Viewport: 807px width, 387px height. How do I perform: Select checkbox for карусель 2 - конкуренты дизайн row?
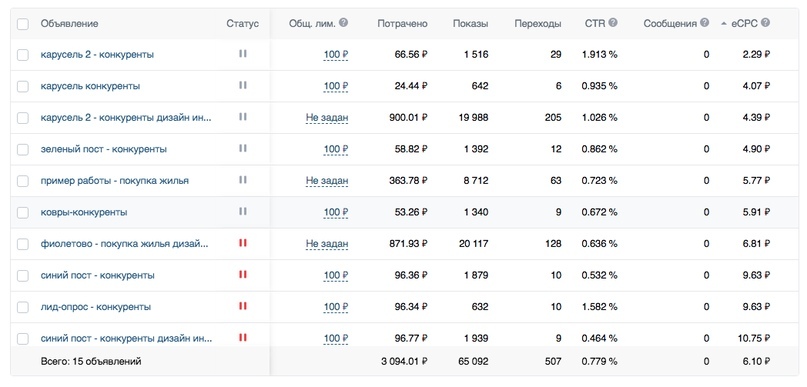point(23,118)
